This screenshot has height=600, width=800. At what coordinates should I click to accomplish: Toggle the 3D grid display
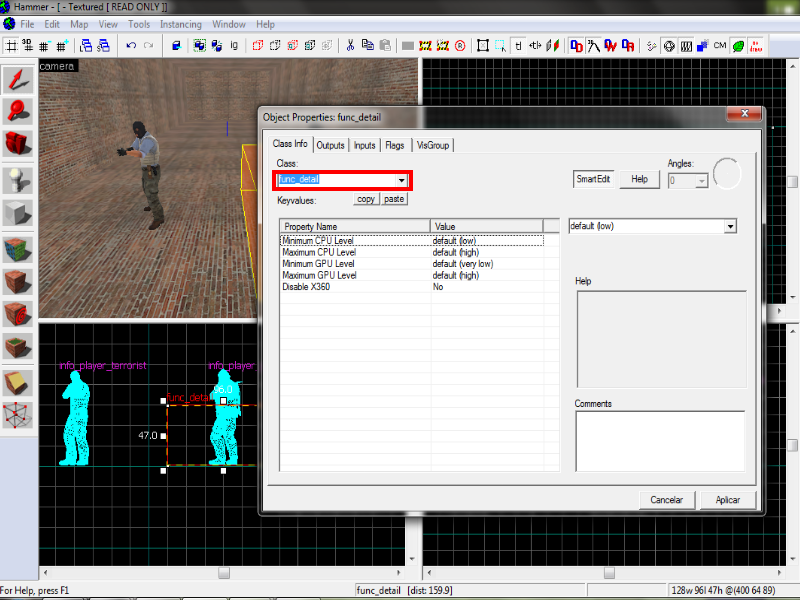click(28, 46)
